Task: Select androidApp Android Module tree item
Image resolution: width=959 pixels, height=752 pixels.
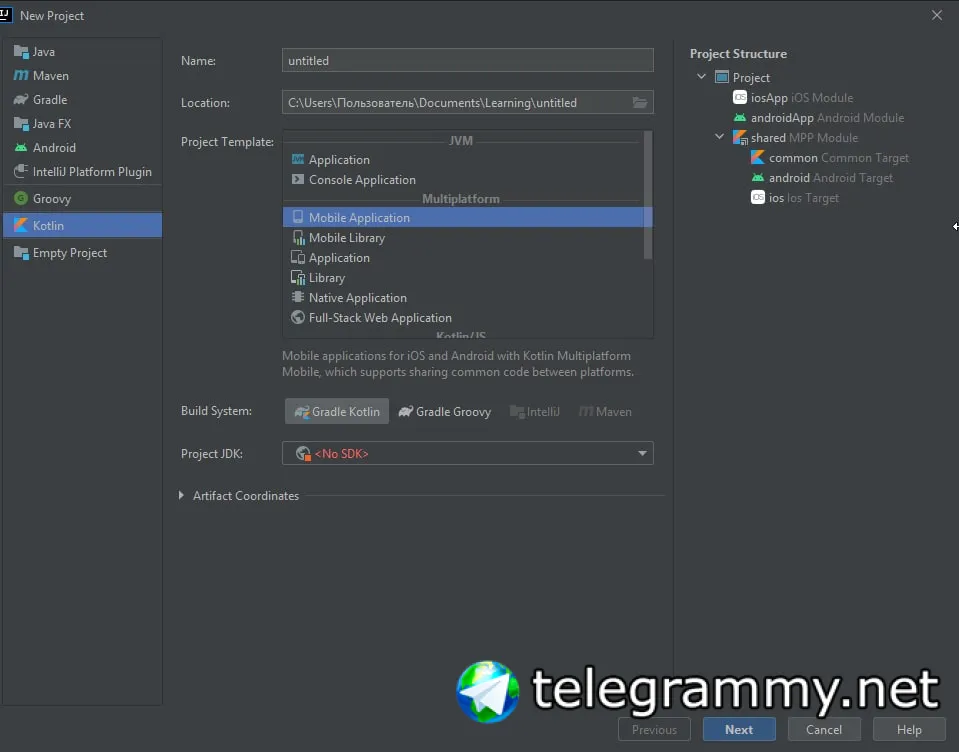Action: (x=819, y=118)
